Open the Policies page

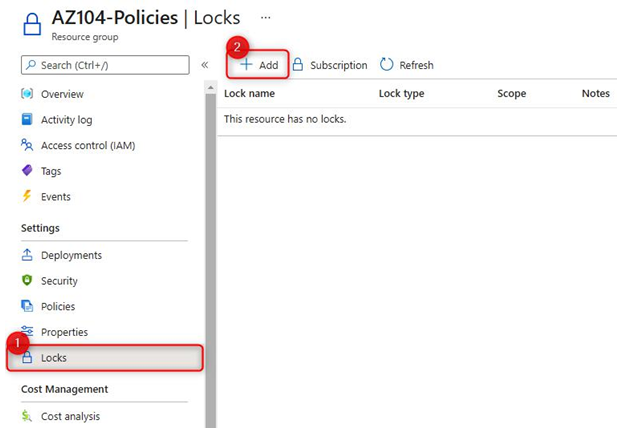coord(58,306)
